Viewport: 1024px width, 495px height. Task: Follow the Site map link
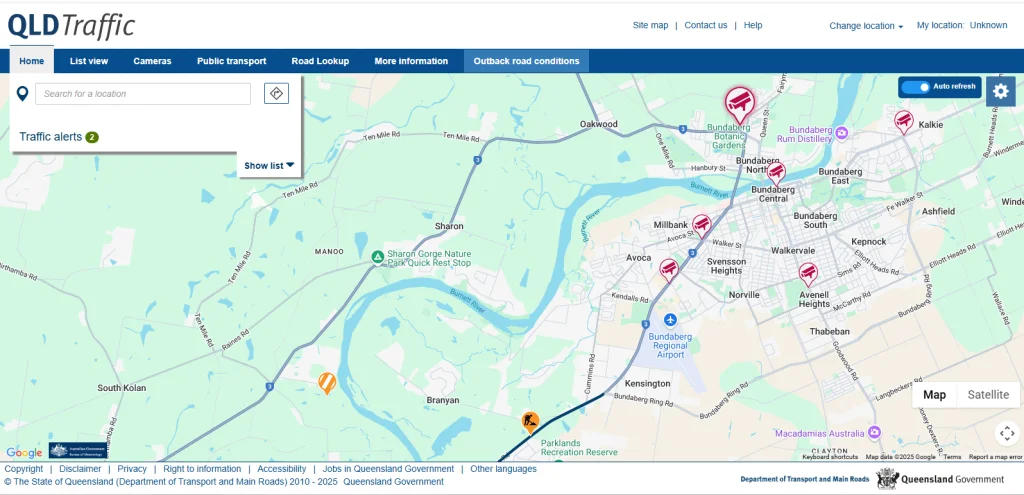click(650, 25)
